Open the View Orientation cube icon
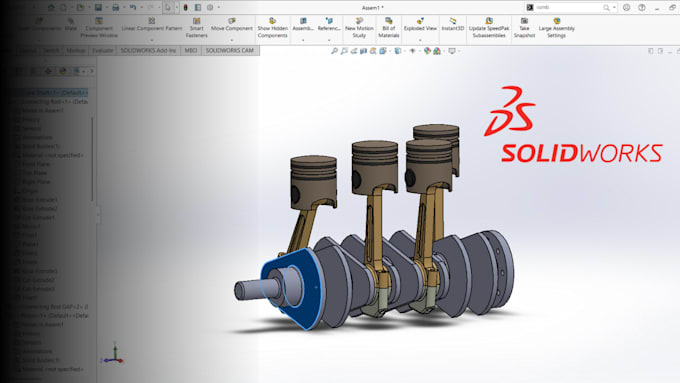Screen dimensions: 680x383 [x=382, y=51]
